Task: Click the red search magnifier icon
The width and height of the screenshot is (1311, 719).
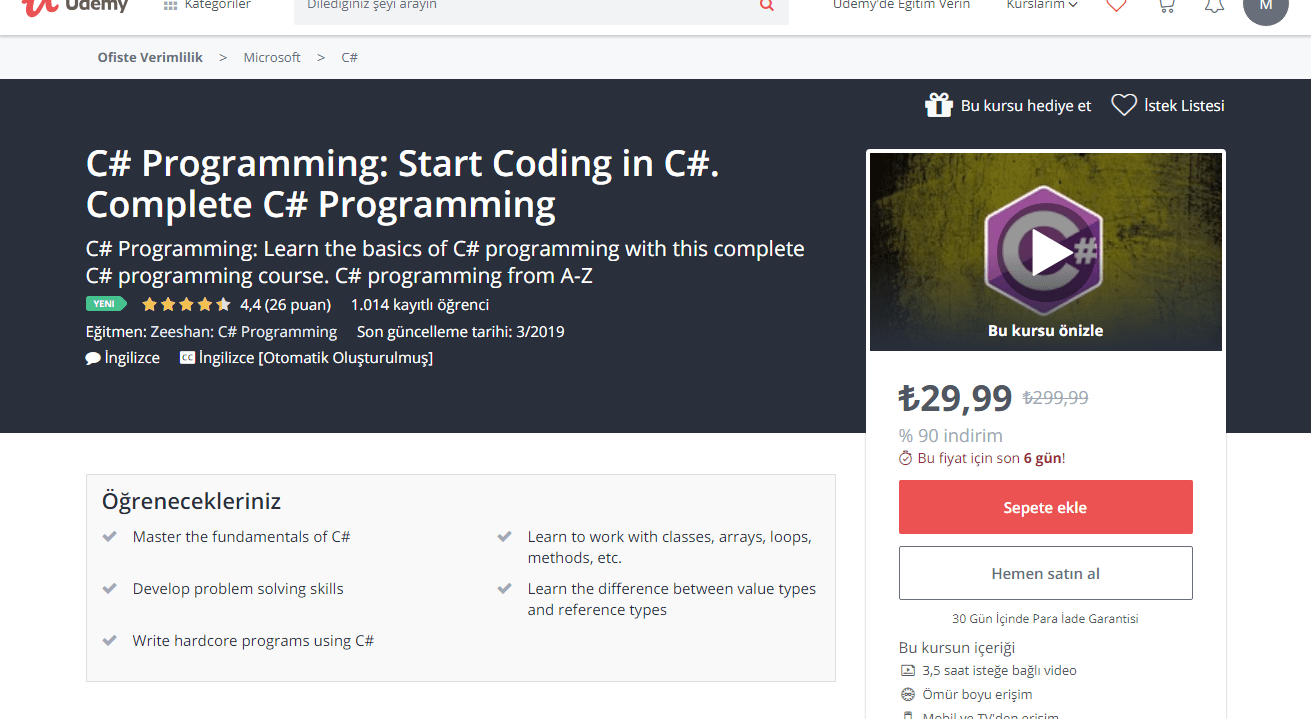Action: 767,6
